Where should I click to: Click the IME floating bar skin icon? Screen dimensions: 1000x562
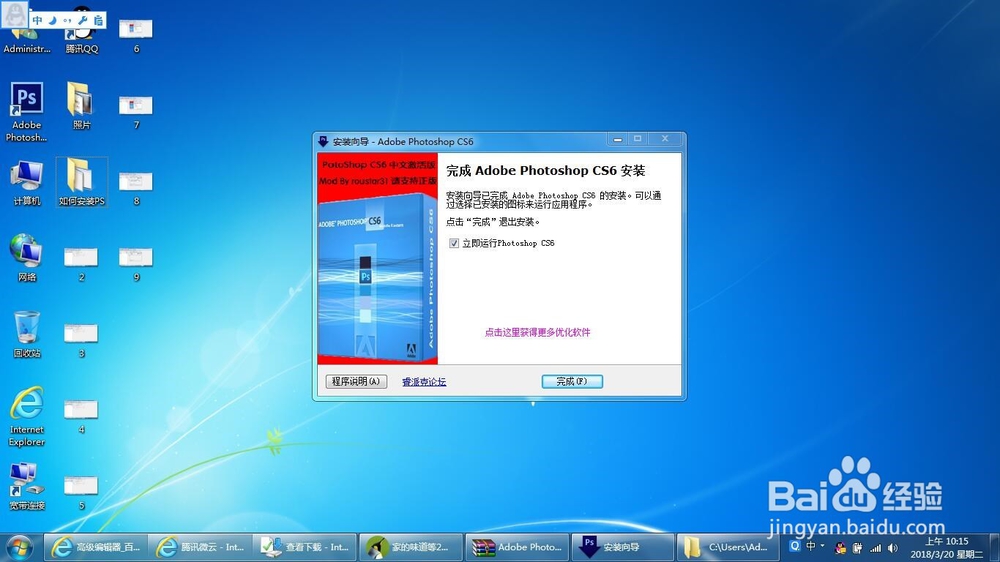click(98, 20)
